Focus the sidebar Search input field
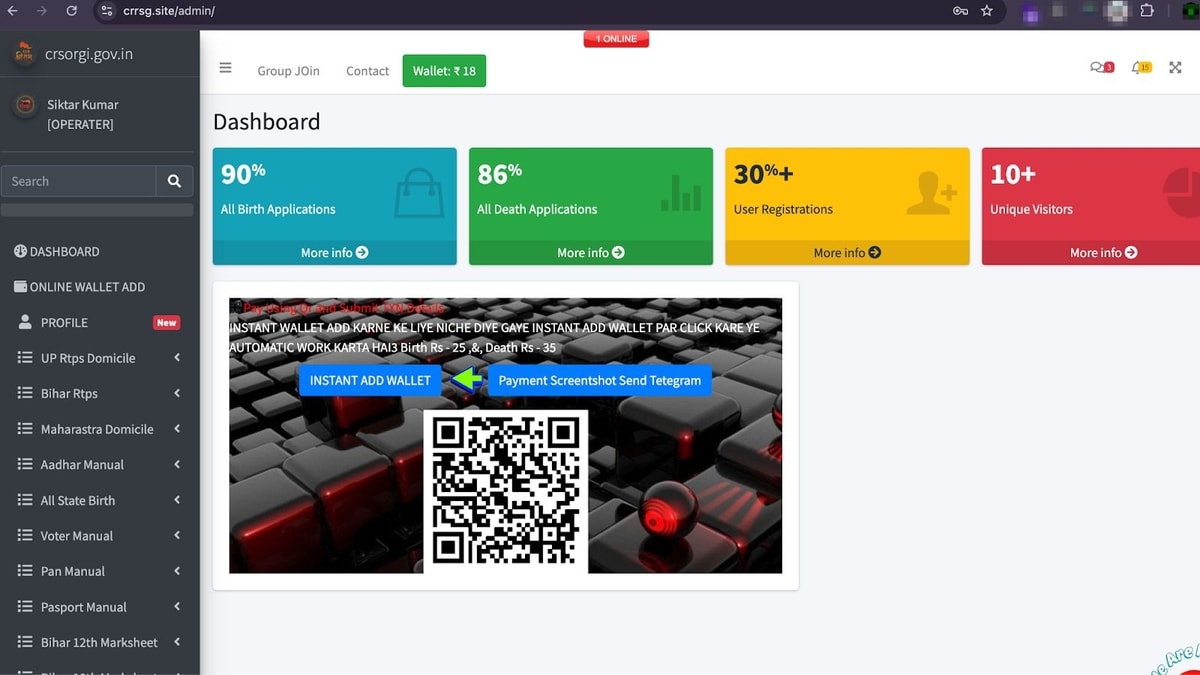 click(x=78, y=181)
